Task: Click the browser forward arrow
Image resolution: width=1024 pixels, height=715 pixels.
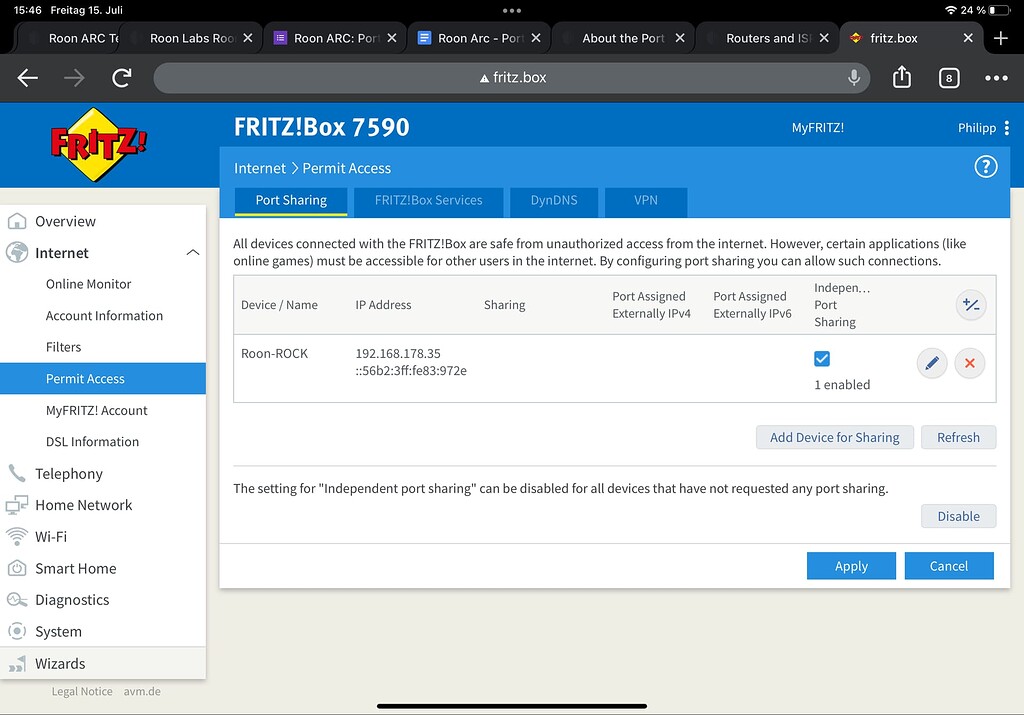Action: coord(74,78)
